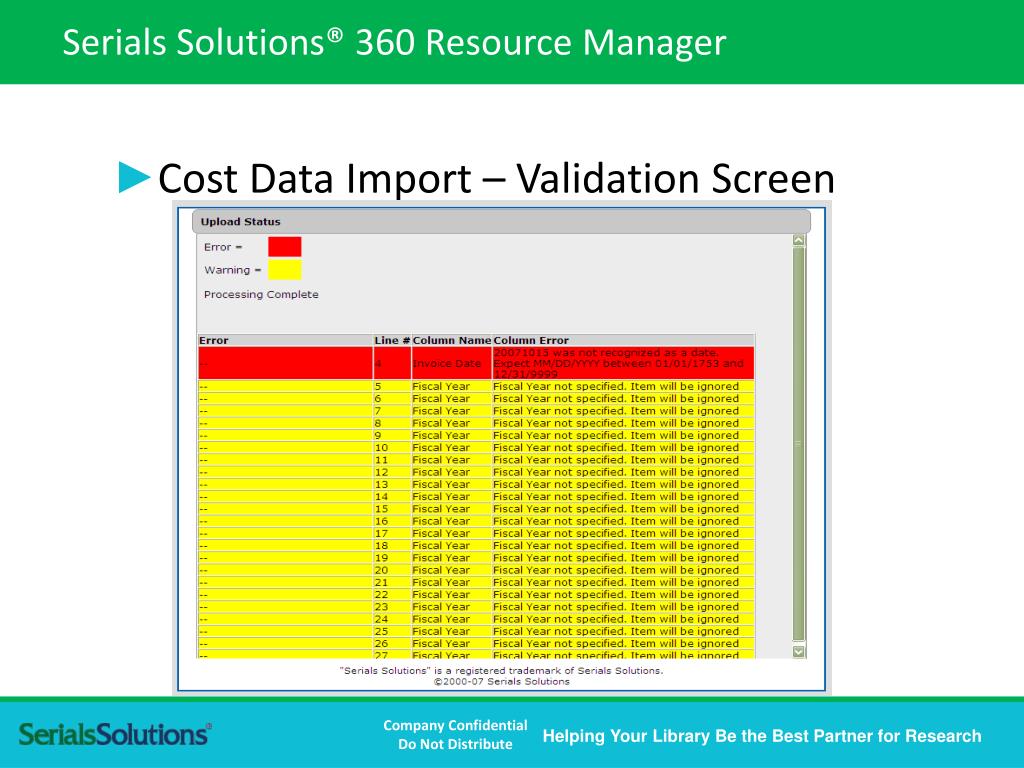Screen dimensions: 1024x768
Task: Click the warning message on line 11
Action: tap(623, 460)
